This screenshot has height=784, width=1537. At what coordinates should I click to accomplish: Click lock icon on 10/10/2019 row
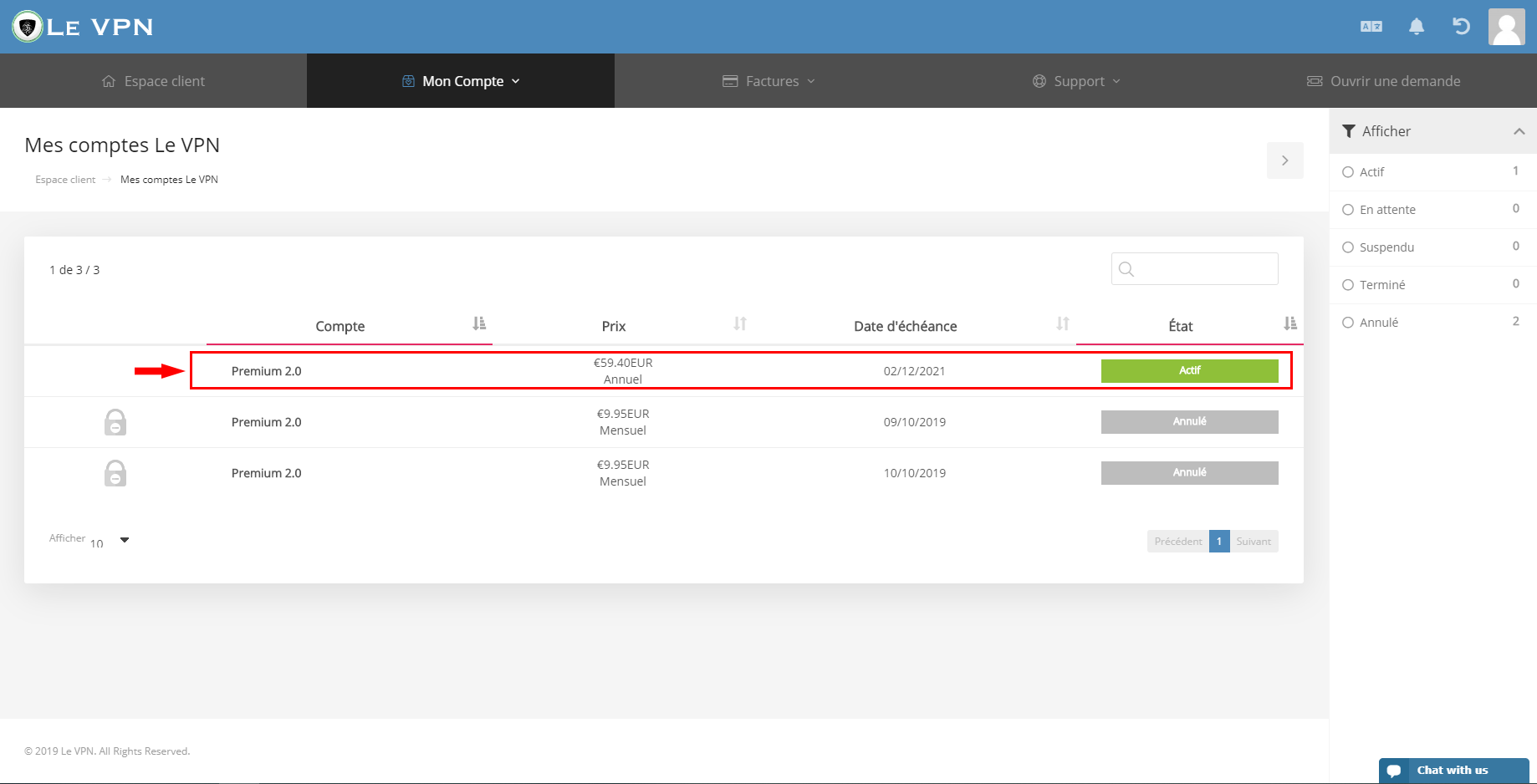click(115, 473)
